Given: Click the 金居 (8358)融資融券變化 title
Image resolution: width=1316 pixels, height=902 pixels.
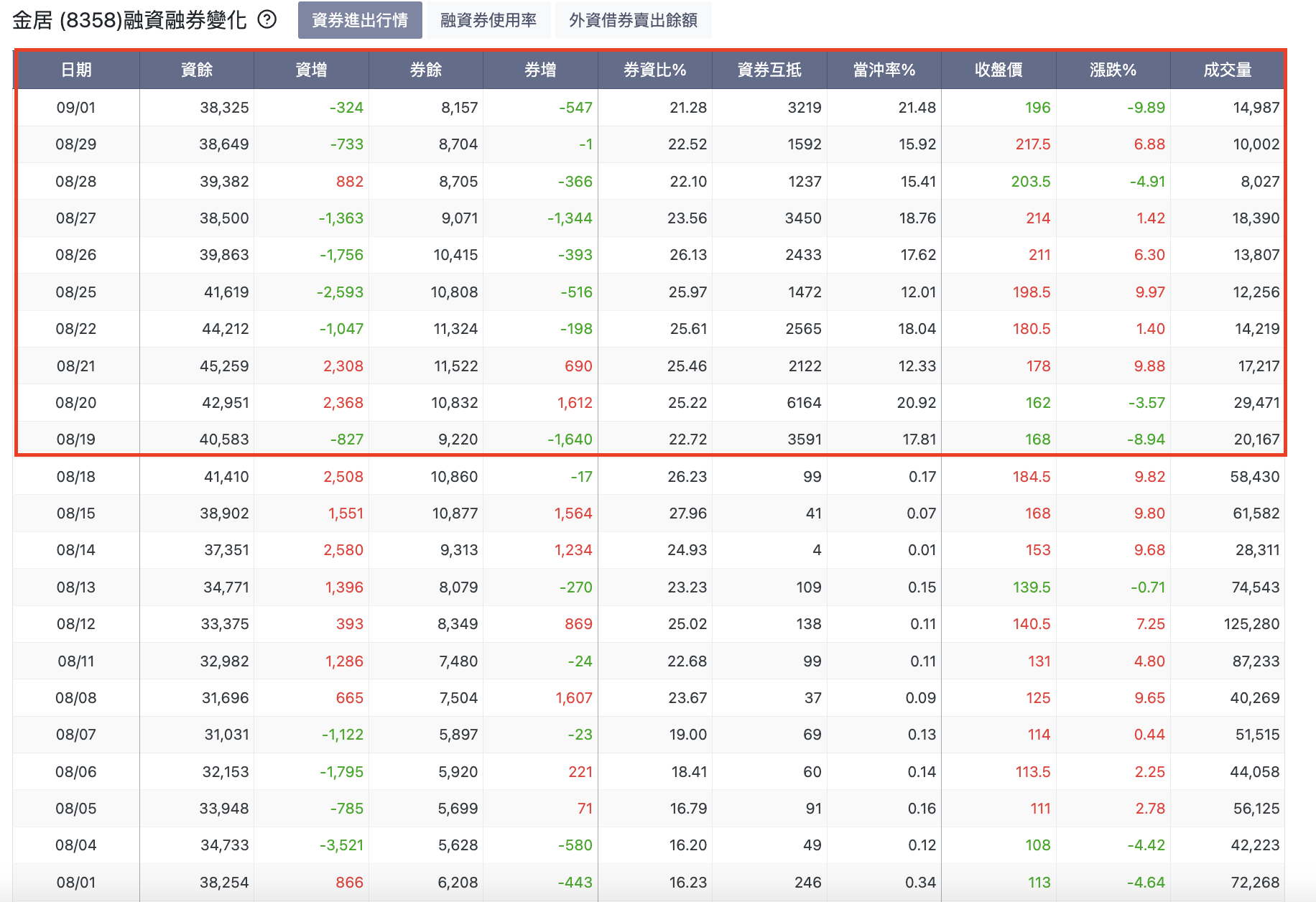Looking at the screenshot, I should point(129,20).
